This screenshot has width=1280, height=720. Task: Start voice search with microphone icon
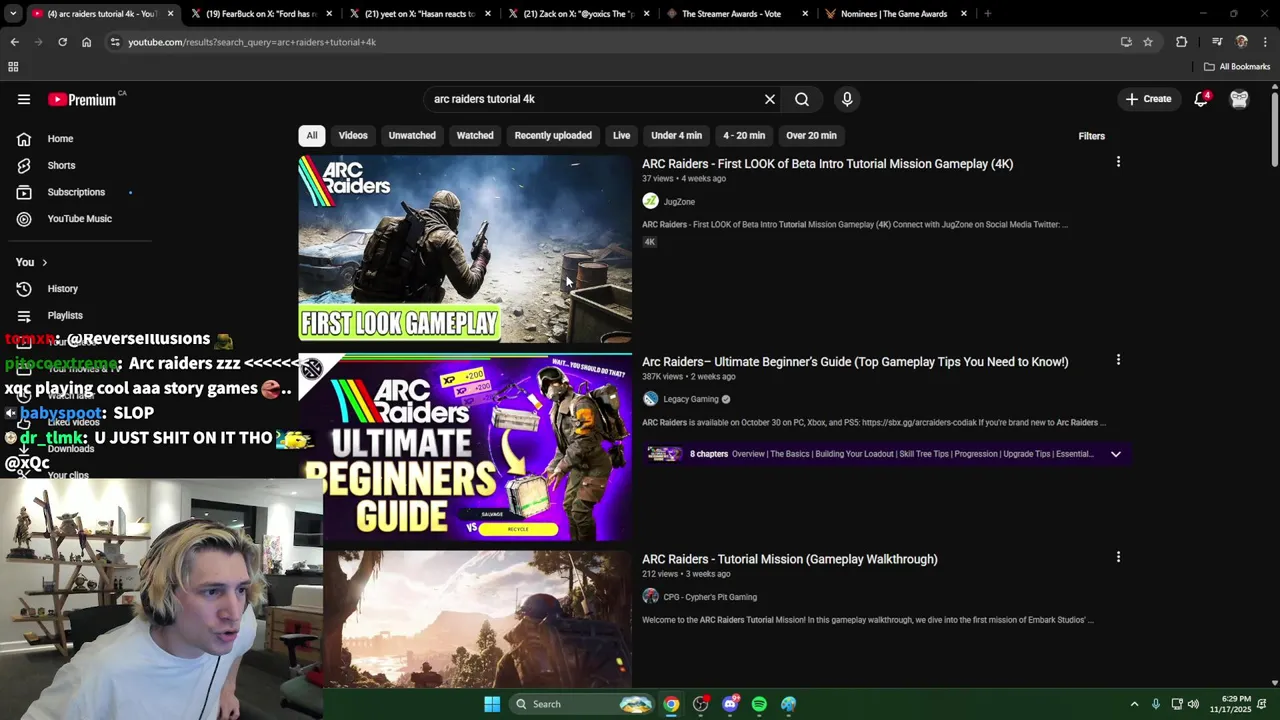pos(847,99)
